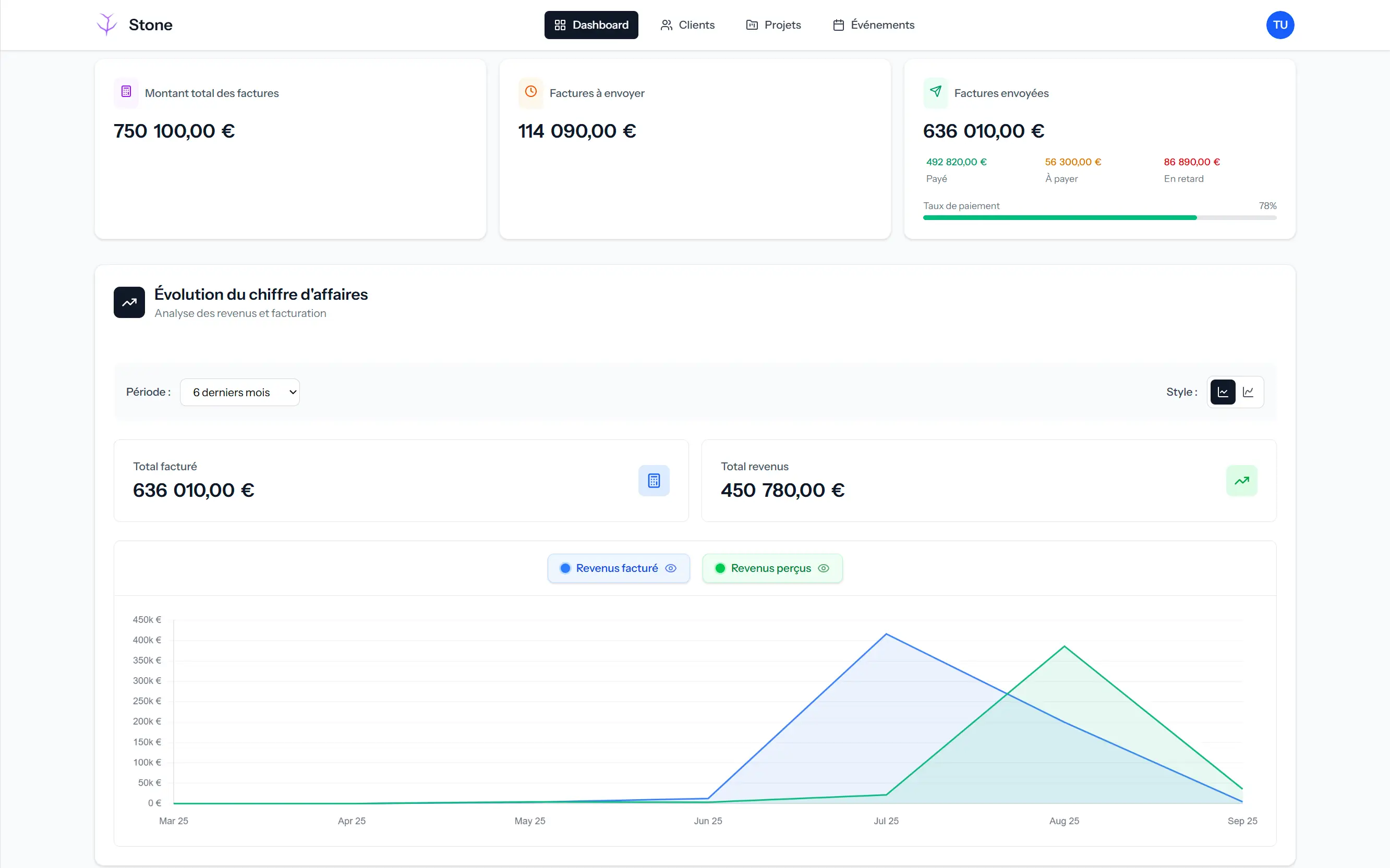The height and width of the screenshot is (868, 1390).
Task: Click the Stone logo icon
Action: coord(107,25)
